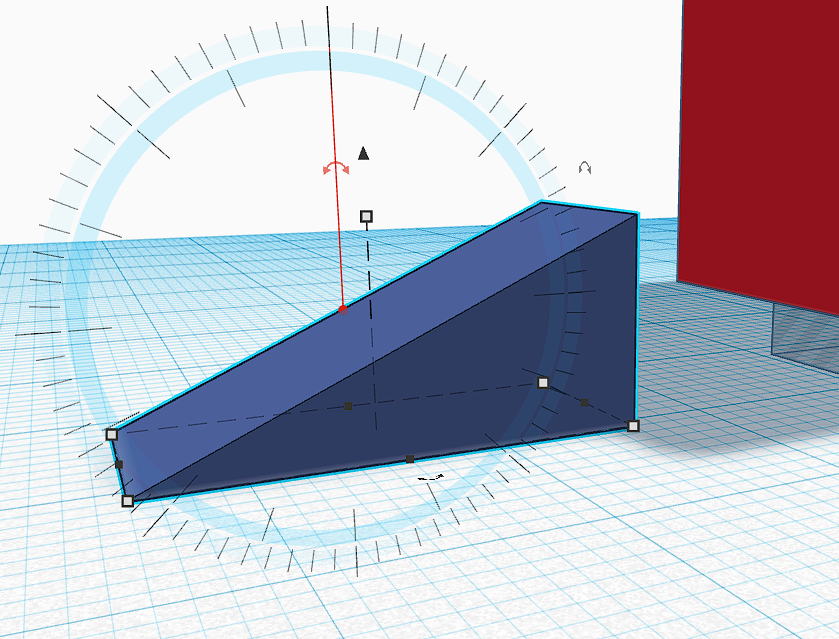Click the black midpoint handle on the wedge's short left edge

tap(119, 465)
